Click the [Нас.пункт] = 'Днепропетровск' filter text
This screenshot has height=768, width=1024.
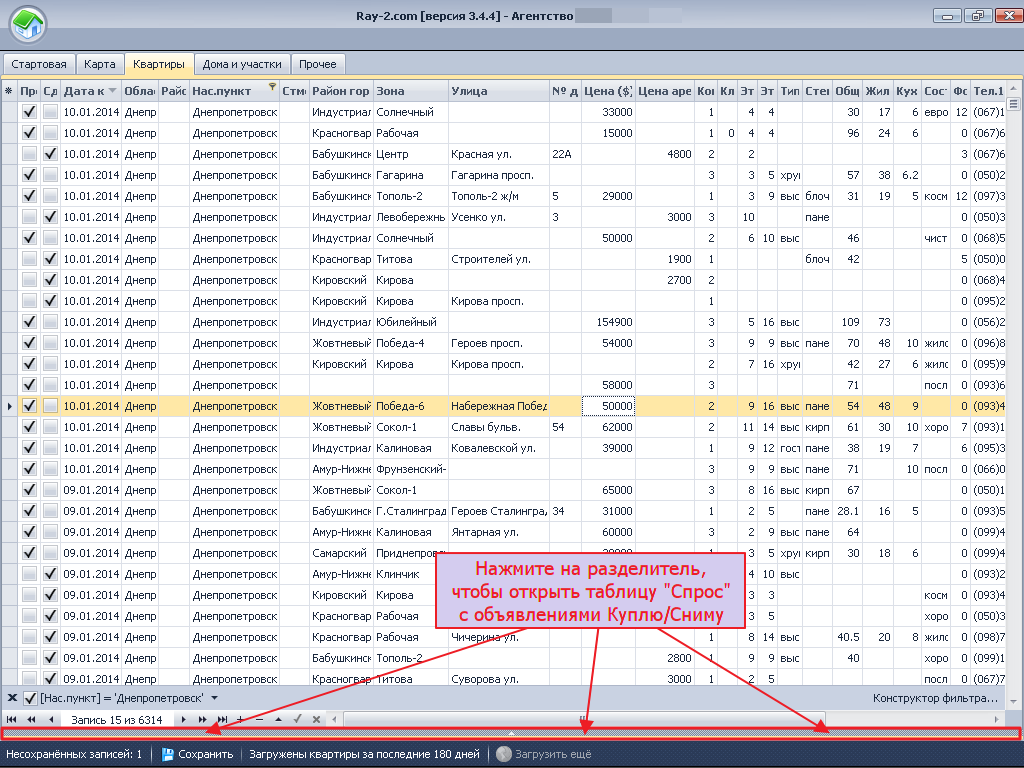pos(121,698)
